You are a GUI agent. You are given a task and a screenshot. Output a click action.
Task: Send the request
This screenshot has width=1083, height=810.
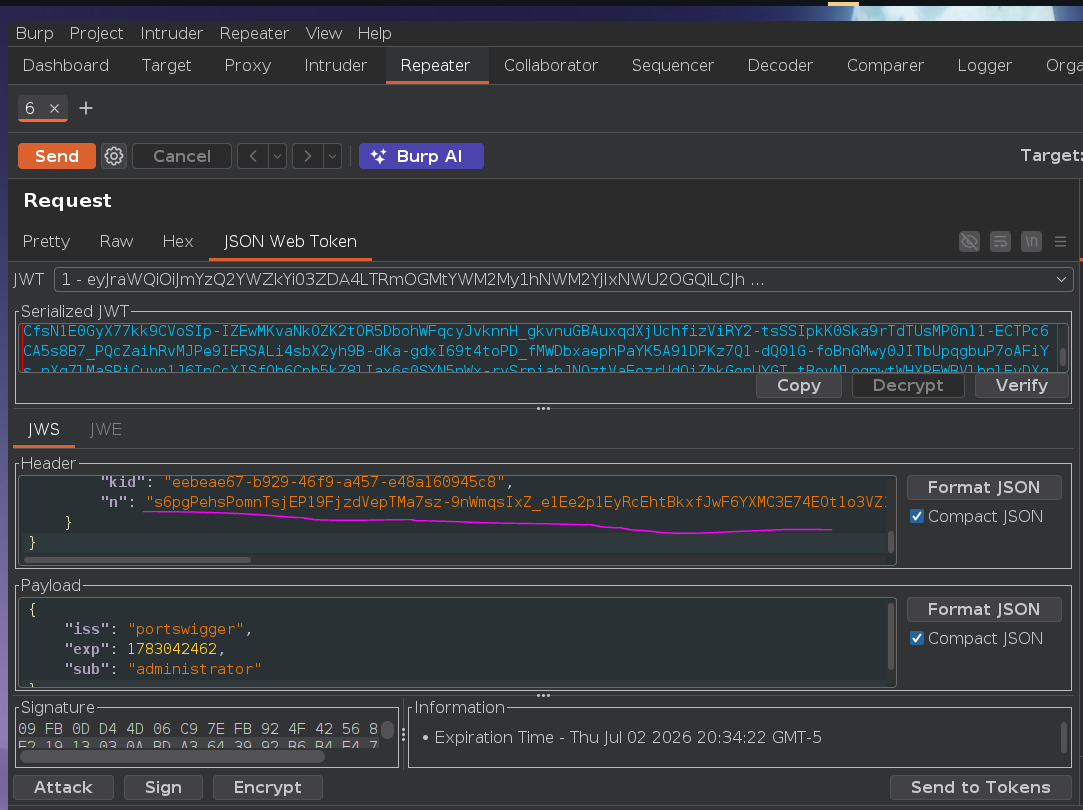pyautogui.click(x=57, y=156)
